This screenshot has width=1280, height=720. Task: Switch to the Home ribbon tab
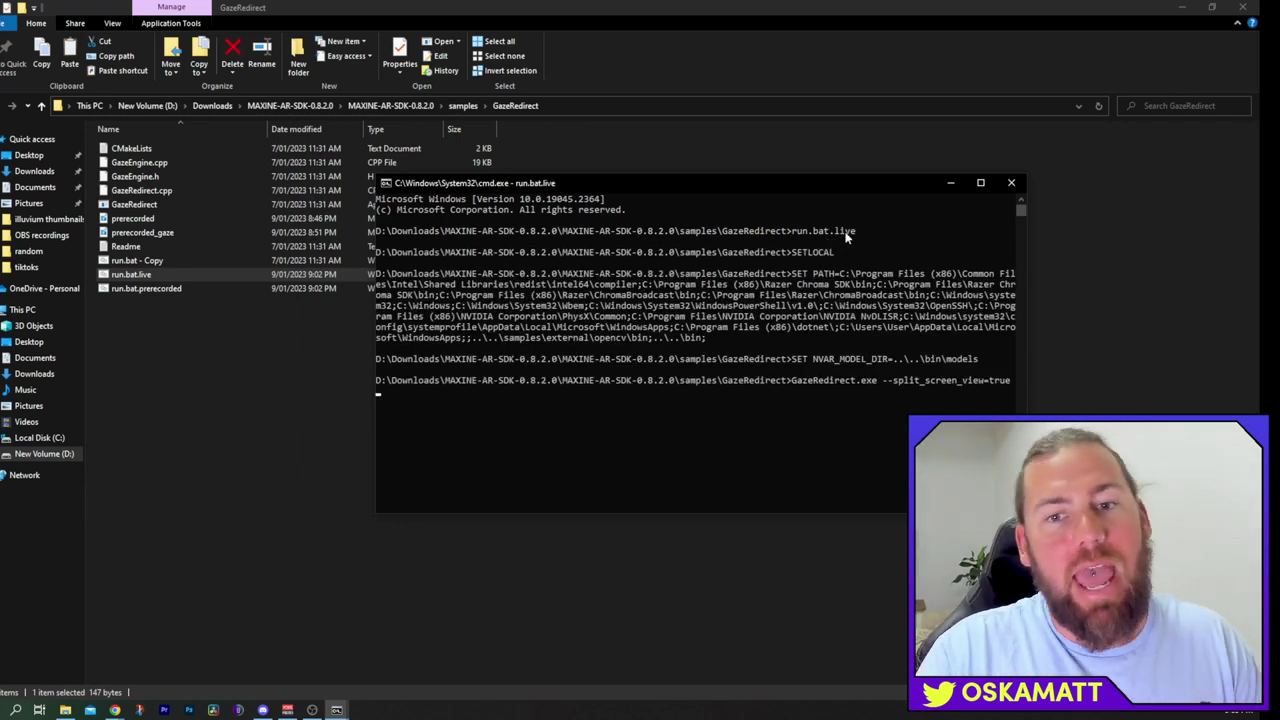tap(36, 23)
